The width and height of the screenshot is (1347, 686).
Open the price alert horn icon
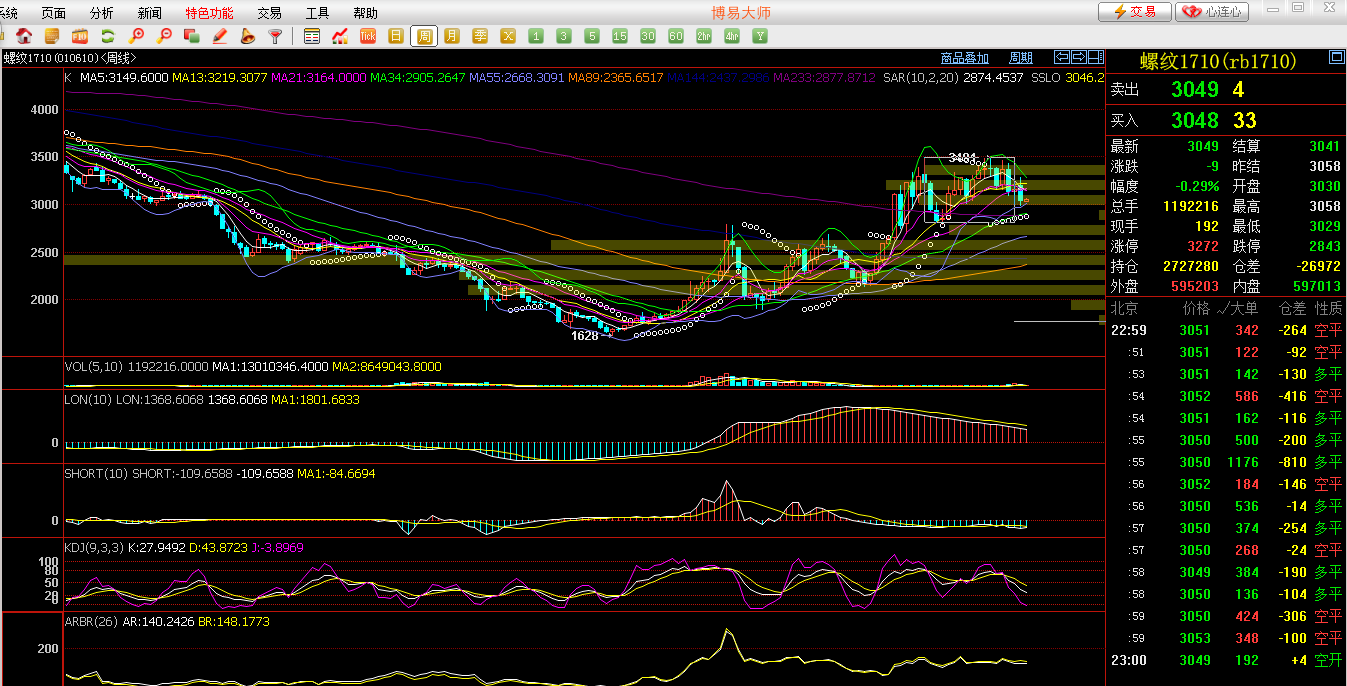(x=247, y=36)
